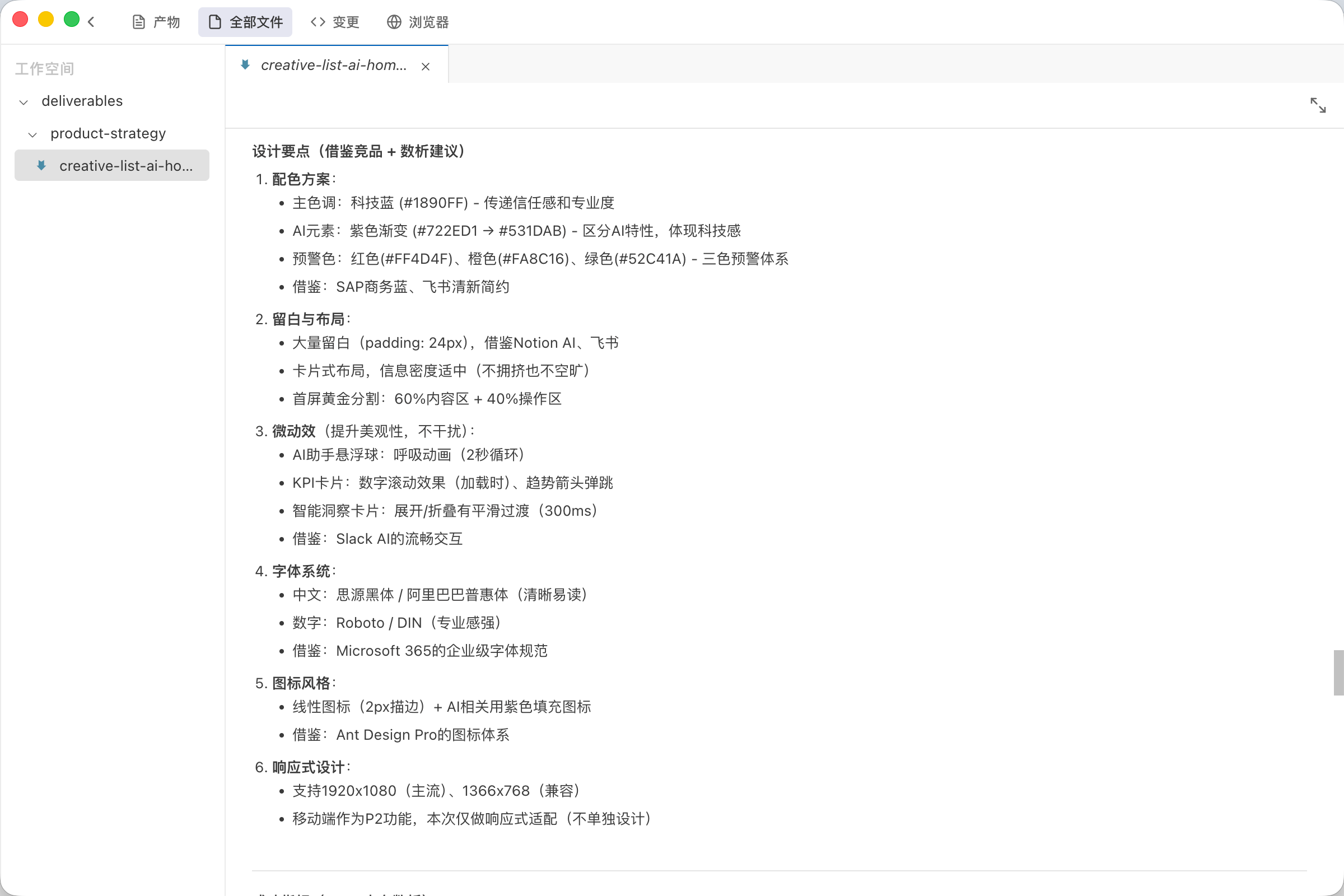This screenshot has width=1344, height=896.
Task: Click the yellow minimize window button
Action: point(46,20)
